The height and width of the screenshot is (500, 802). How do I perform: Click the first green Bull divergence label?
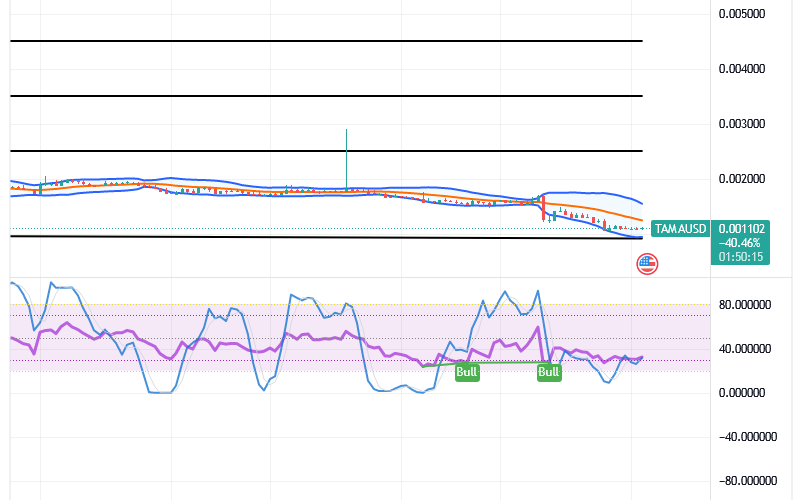[467, 372]
